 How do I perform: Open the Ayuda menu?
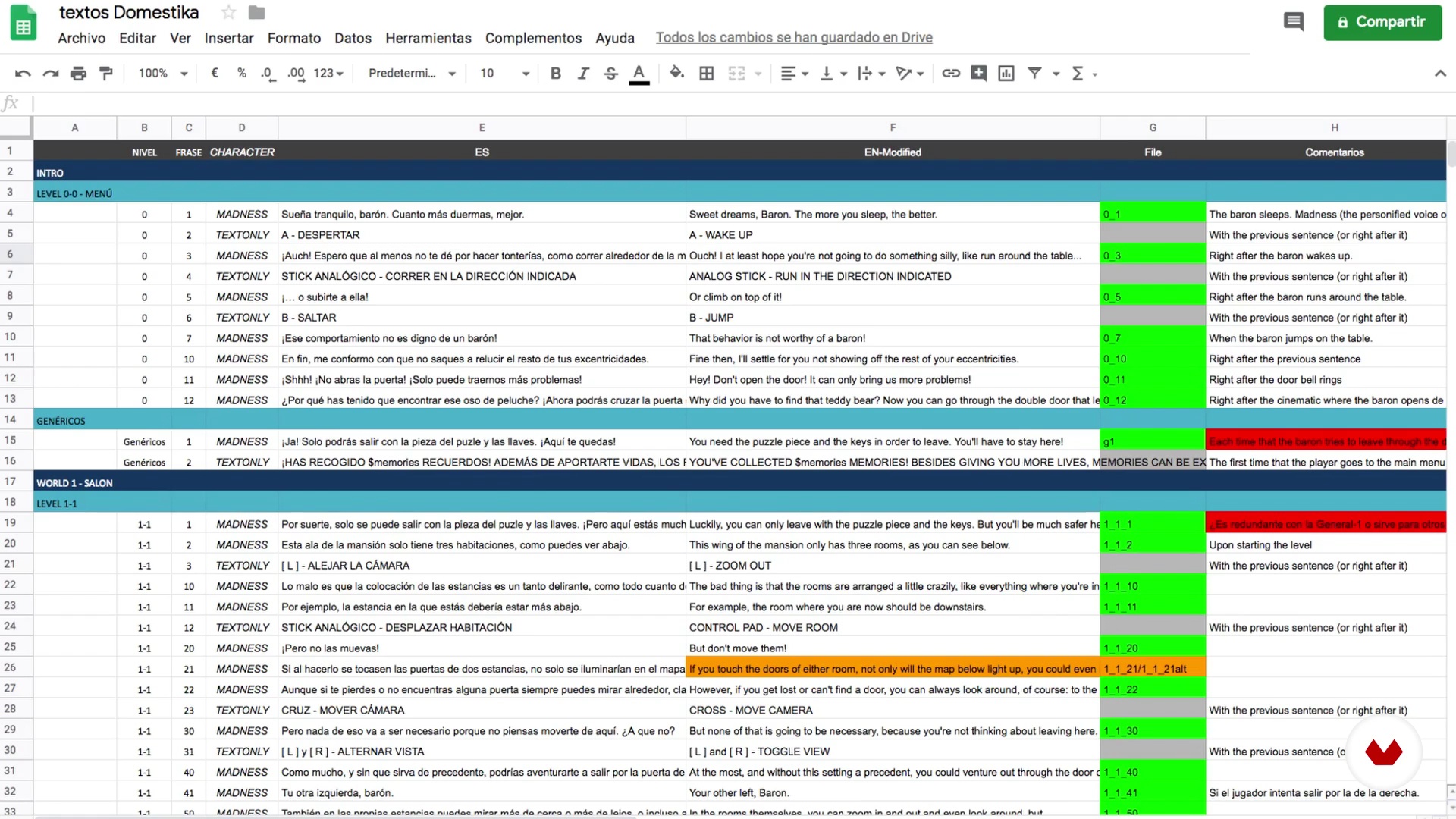[x=615, y=38]
